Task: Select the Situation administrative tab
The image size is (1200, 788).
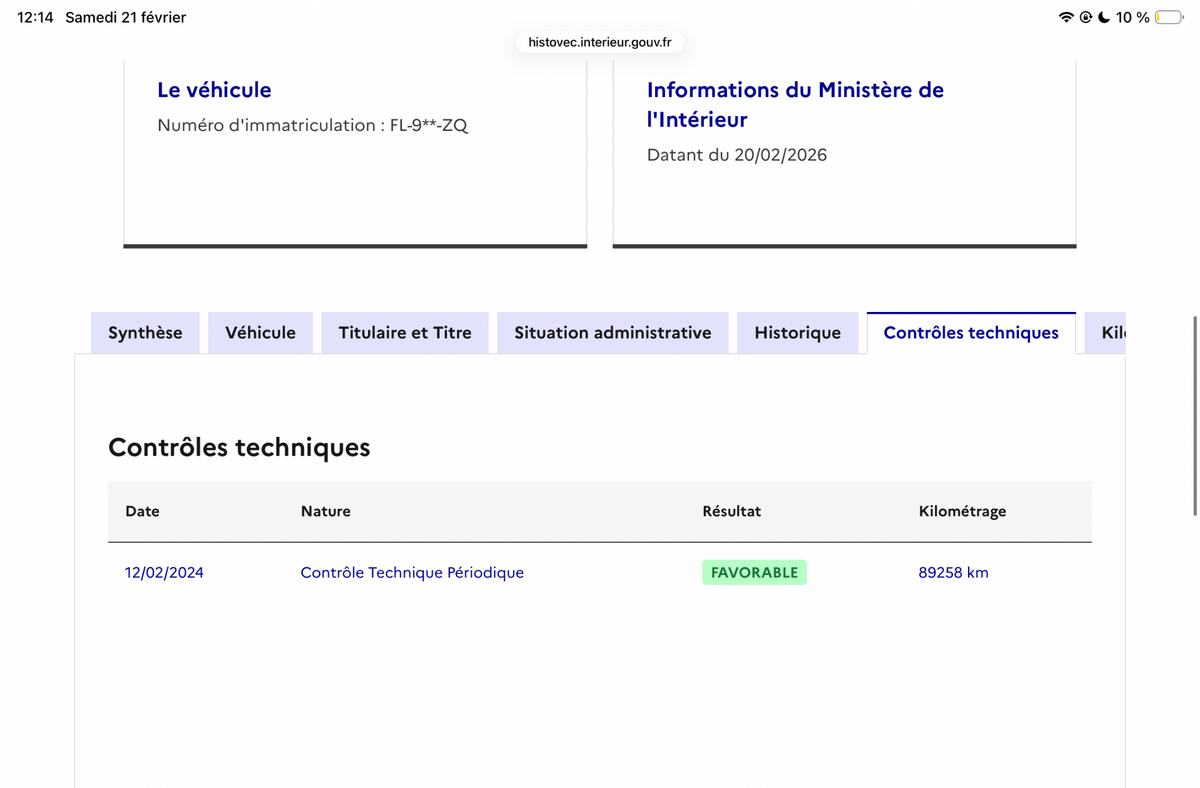Action: point(613,333)
